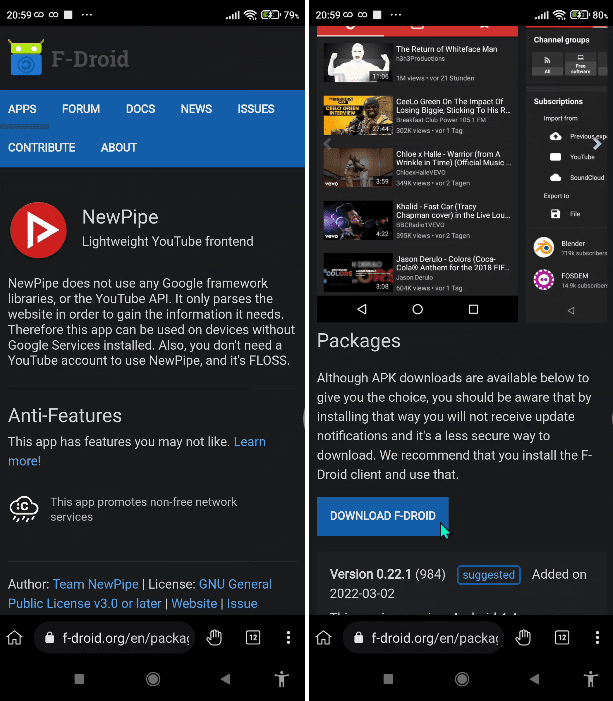The width and height of the screenshot is (613, 701).
Task: Open the F-Droid logo homepage link
Action: [69, 58]
